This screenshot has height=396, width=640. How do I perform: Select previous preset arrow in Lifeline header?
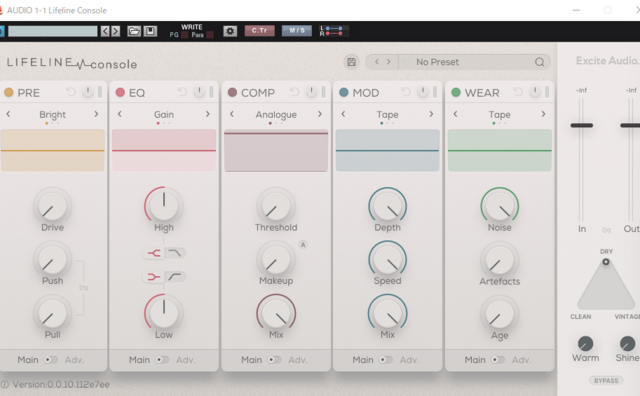pyautogui.click(x=377, y=62)
